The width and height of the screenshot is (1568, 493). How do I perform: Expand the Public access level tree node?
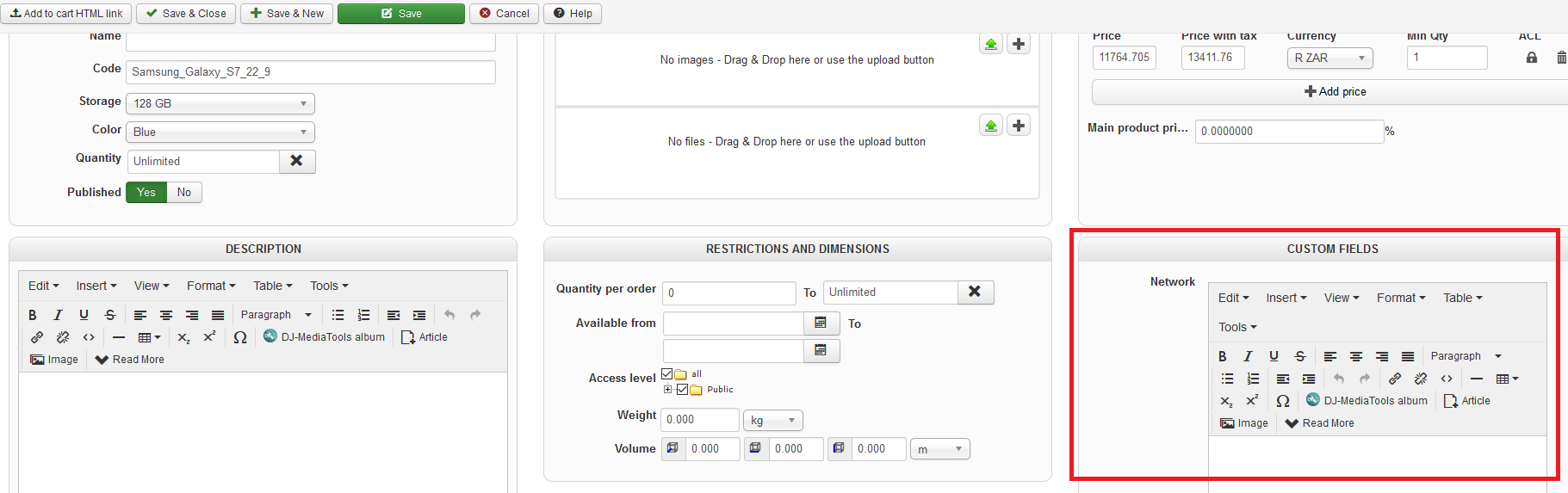coord(667,390)
